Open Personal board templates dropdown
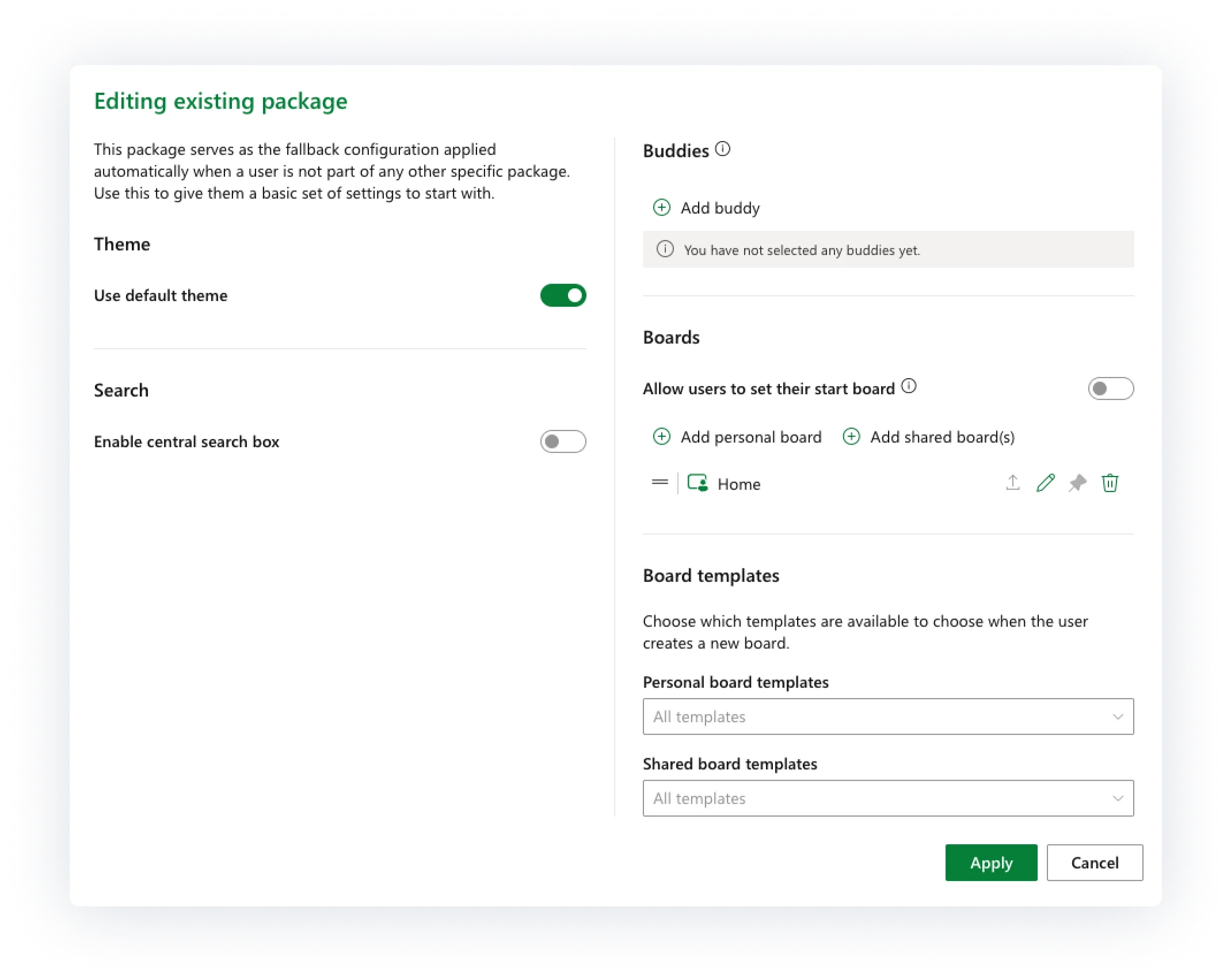The width and height of the screenshot is (1231, 980). coord(888,716)
